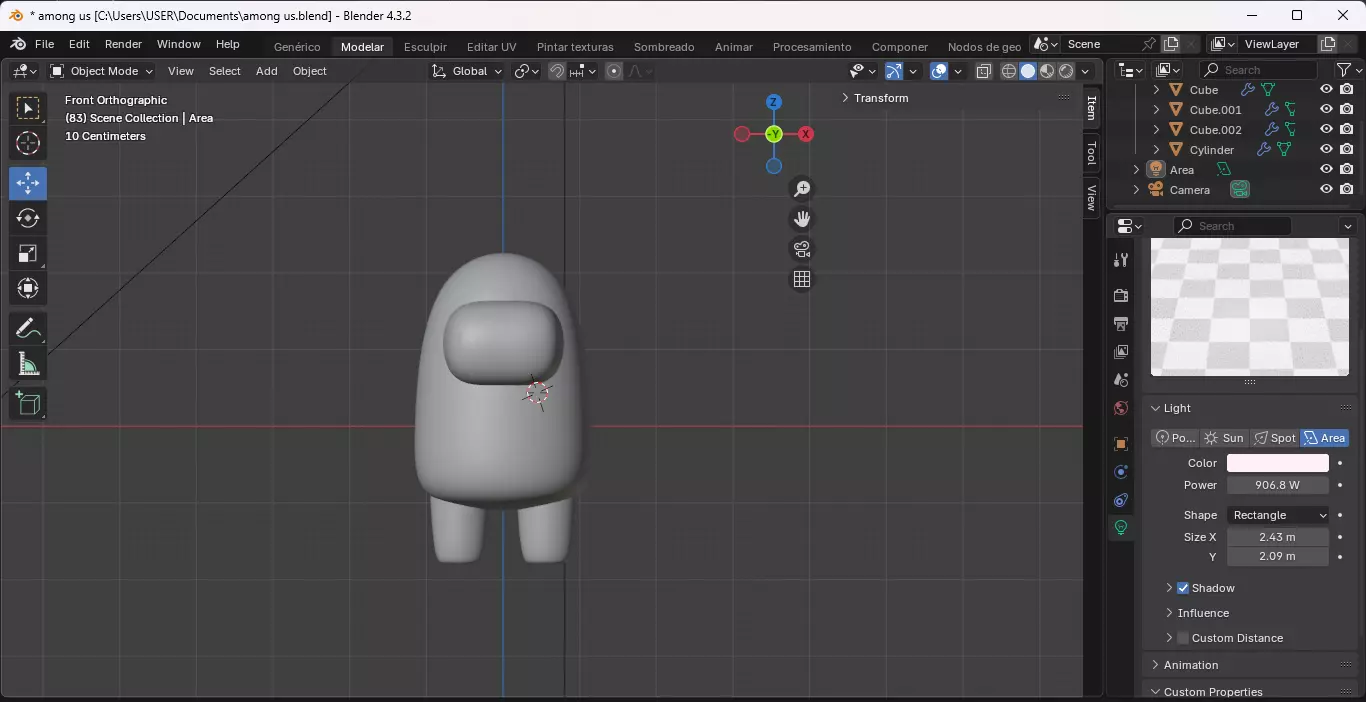Viewport: 1366px width, 702px height.
Task: Open the light Color swatch
Action: click(1278, 463)
